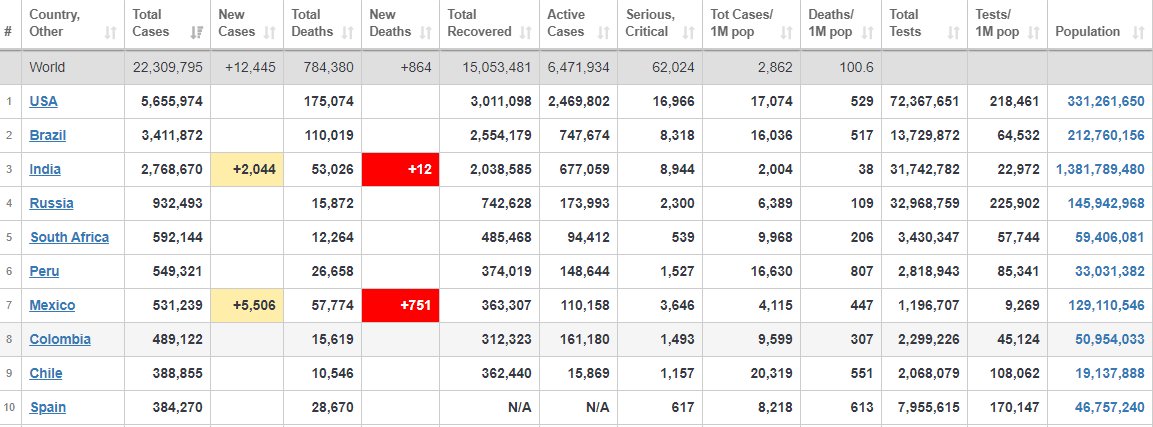Open Mexico population 129,110,546 link
Viewport: 1153px width, 427px height.
click(1104, 305)
